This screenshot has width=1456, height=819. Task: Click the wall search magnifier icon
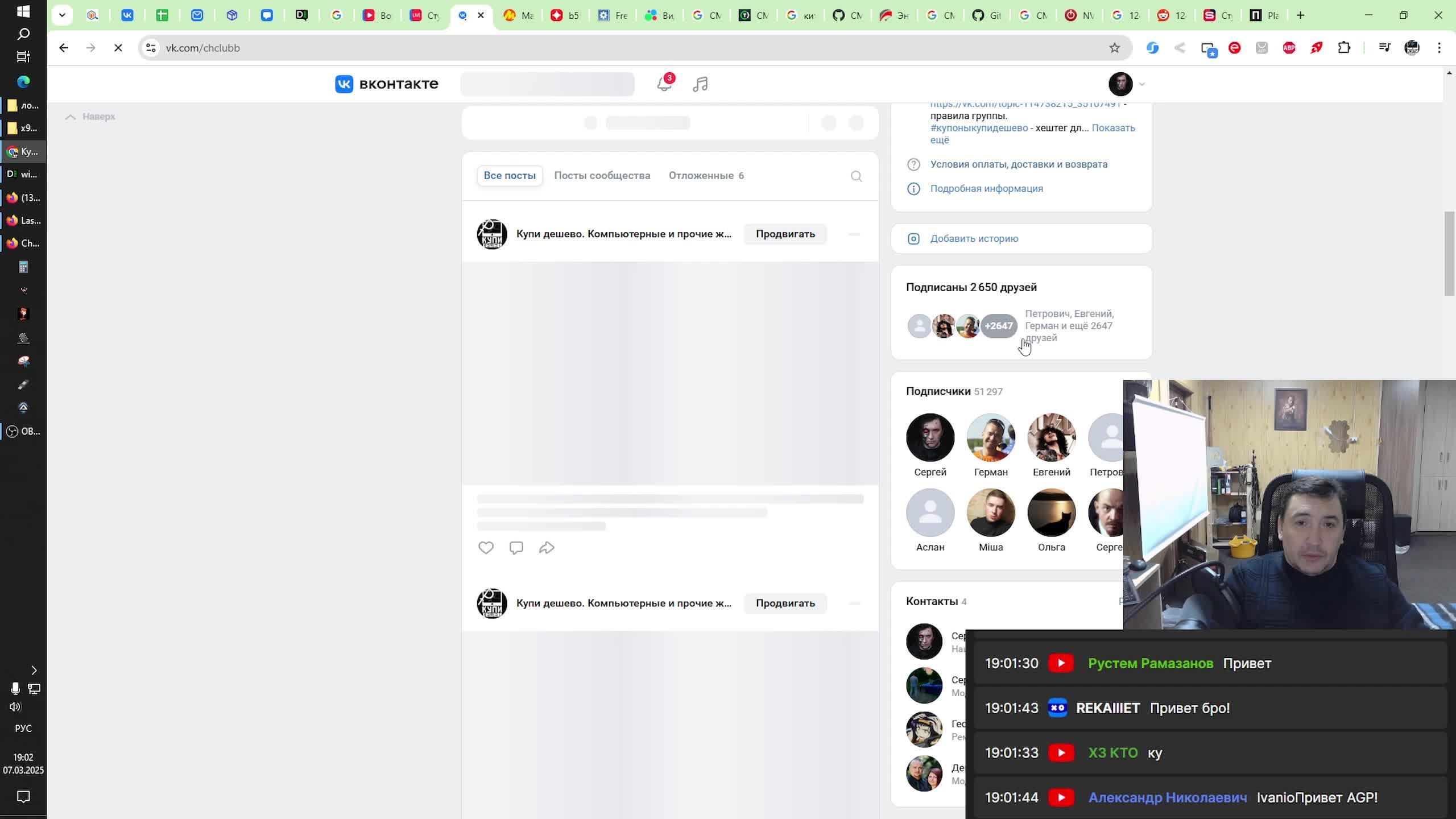(x=856, y=176)
